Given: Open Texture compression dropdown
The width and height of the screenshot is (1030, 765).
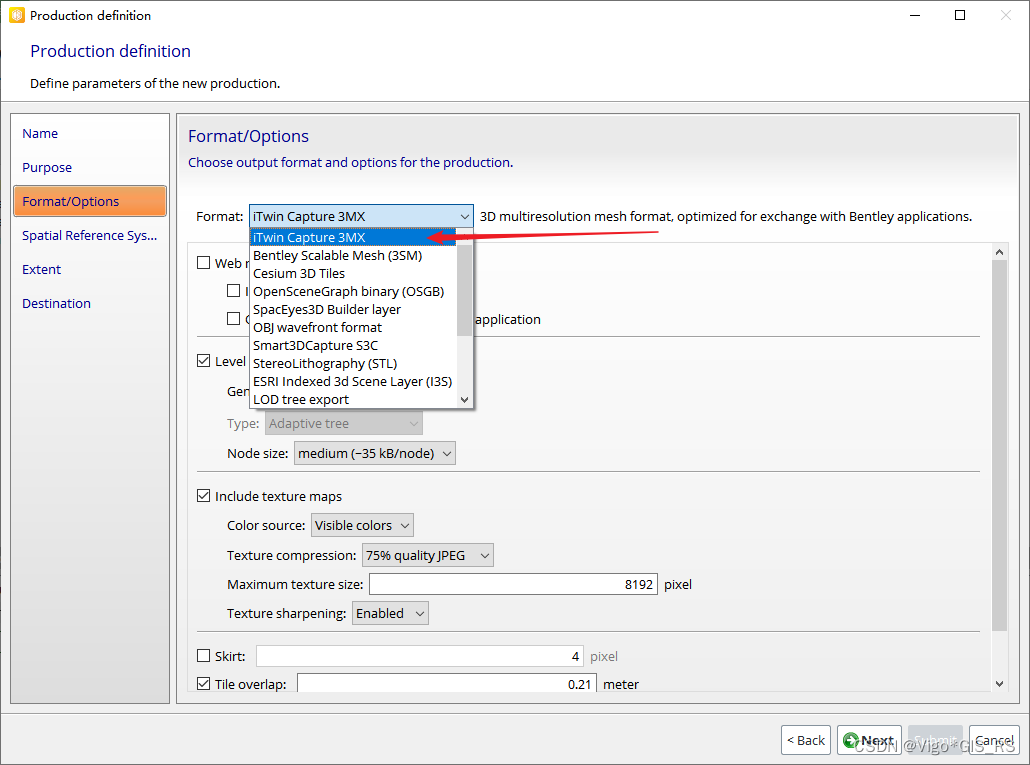Looking at the screenshot, I should point(428,556).
